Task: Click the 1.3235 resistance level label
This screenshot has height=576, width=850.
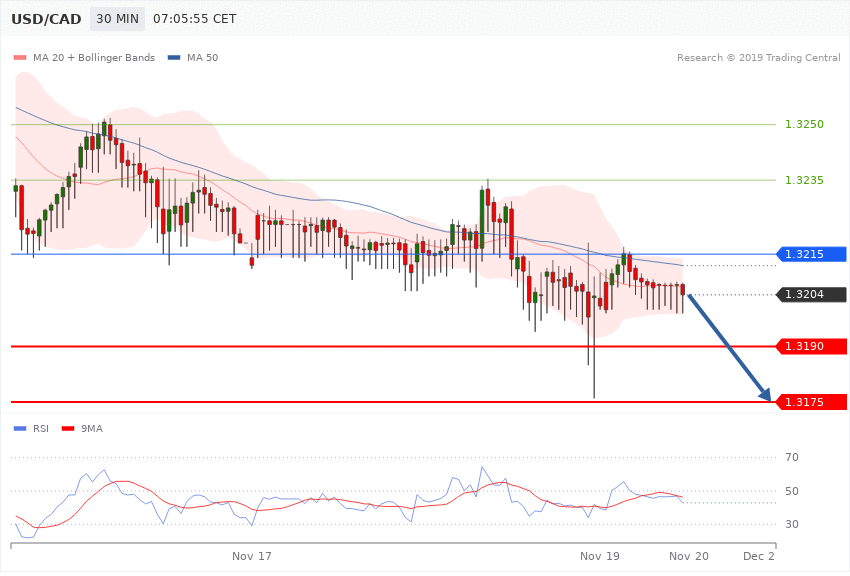Action: point(804,180)
